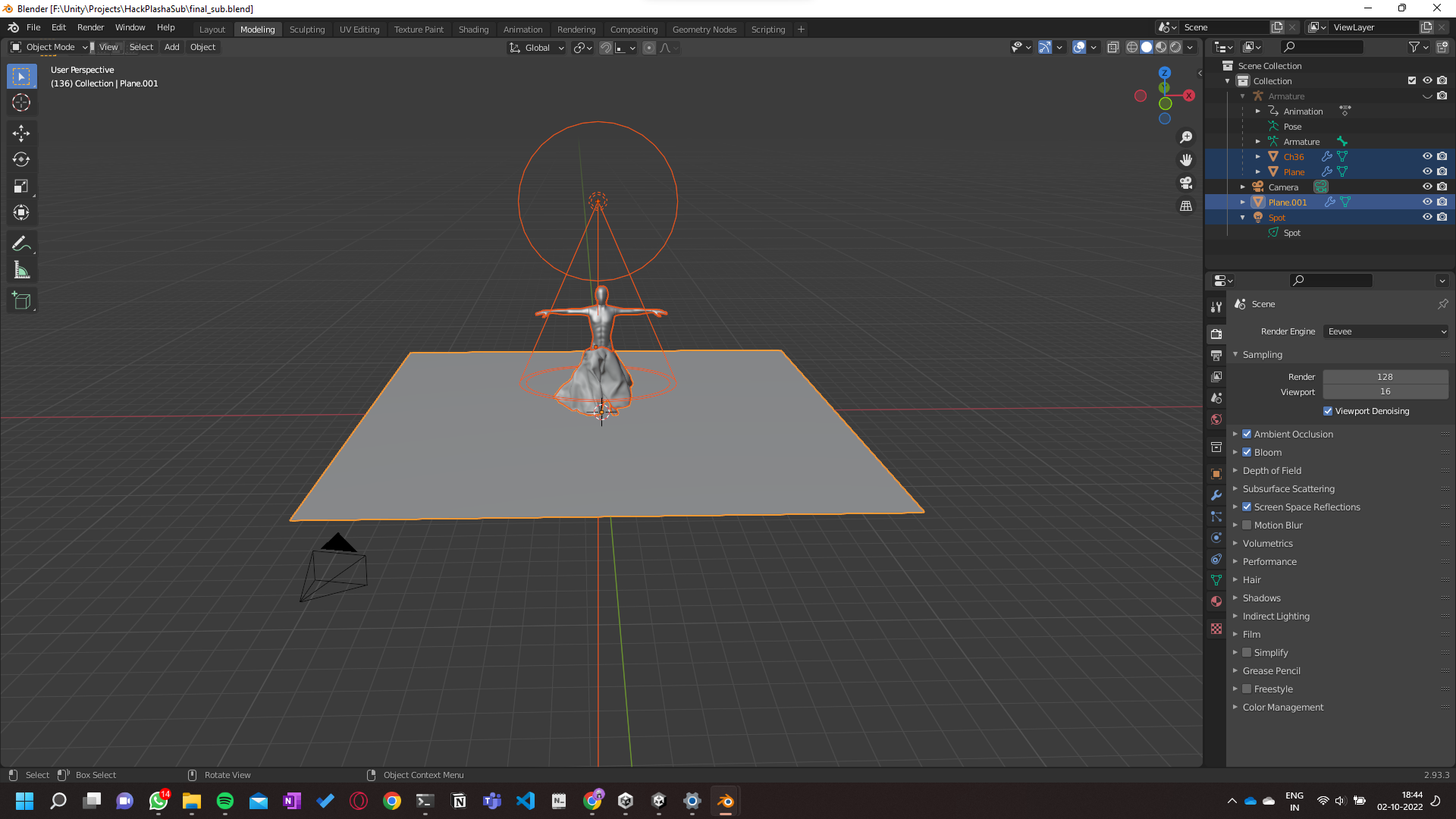This screenshot has width=1456, height=819.
Task: Choose the Annotate pencil tool
Action: 21,244
